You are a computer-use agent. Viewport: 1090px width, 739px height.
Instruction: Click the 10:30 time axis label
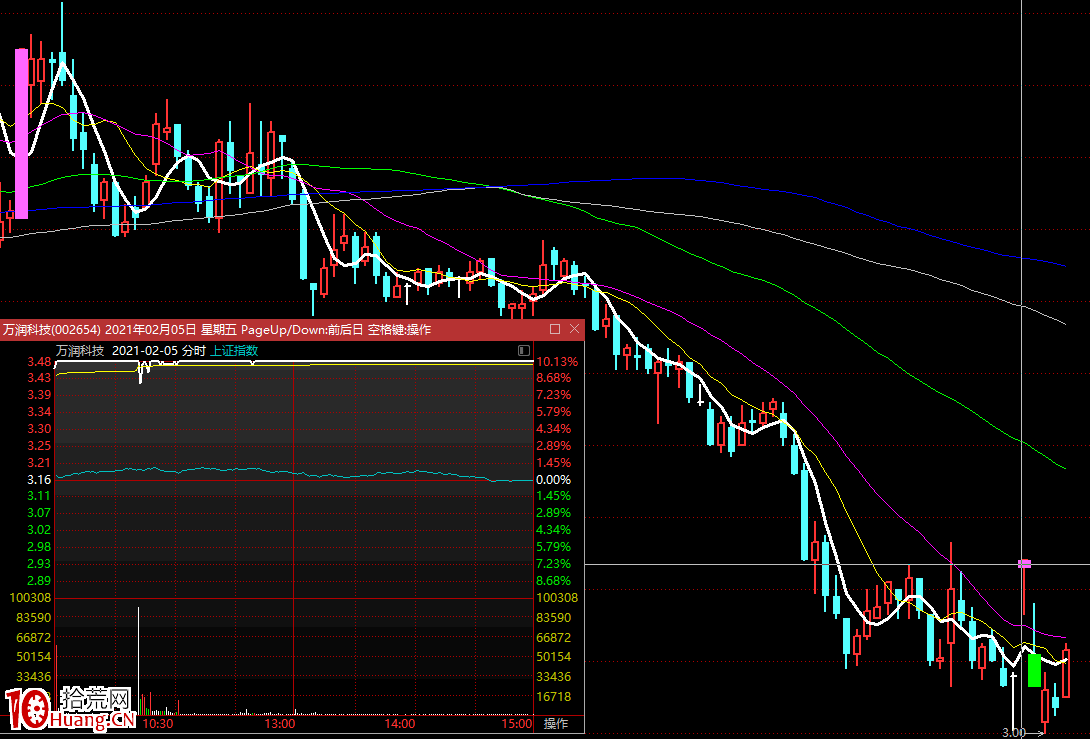[x=158, y=723]
